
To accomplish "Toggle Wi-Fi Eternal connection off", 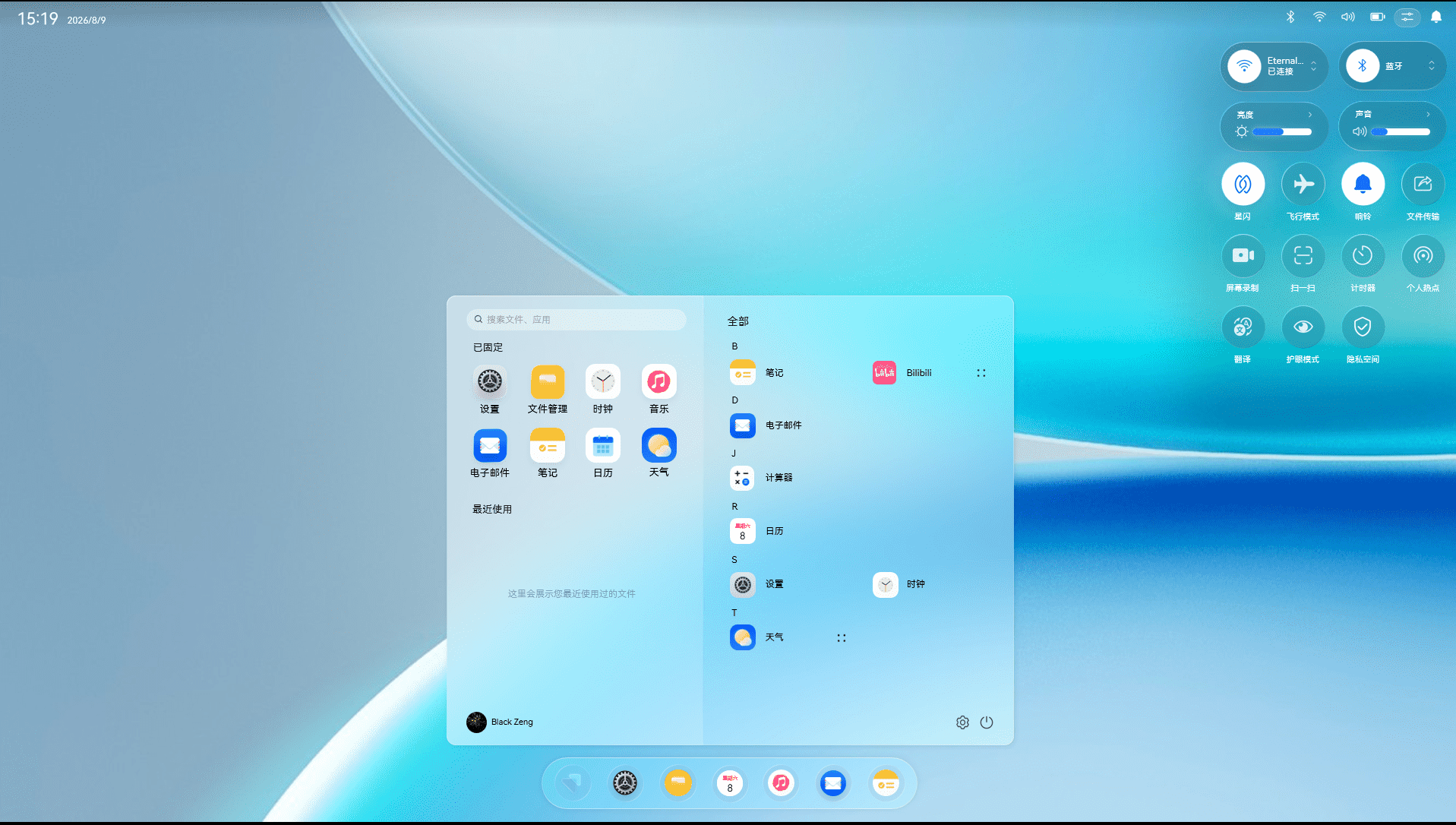I will [x=1244, y=66].
